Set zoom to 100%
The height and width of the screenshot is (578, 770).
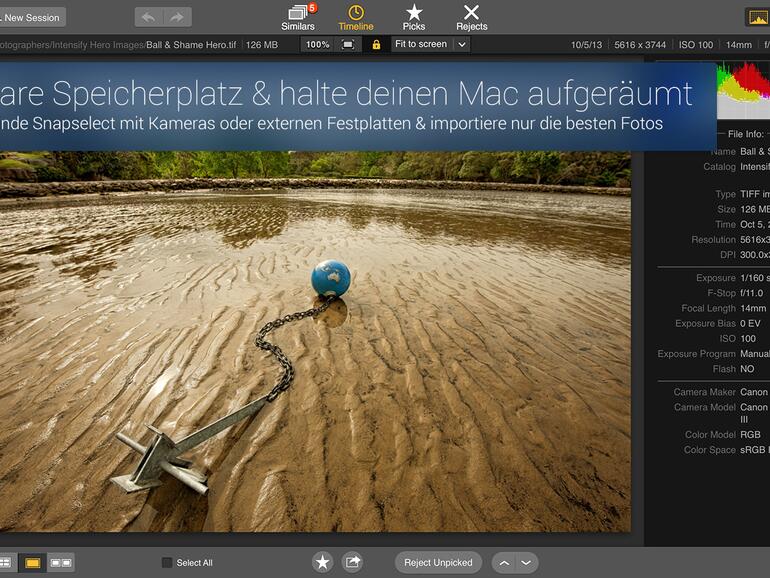317,45
